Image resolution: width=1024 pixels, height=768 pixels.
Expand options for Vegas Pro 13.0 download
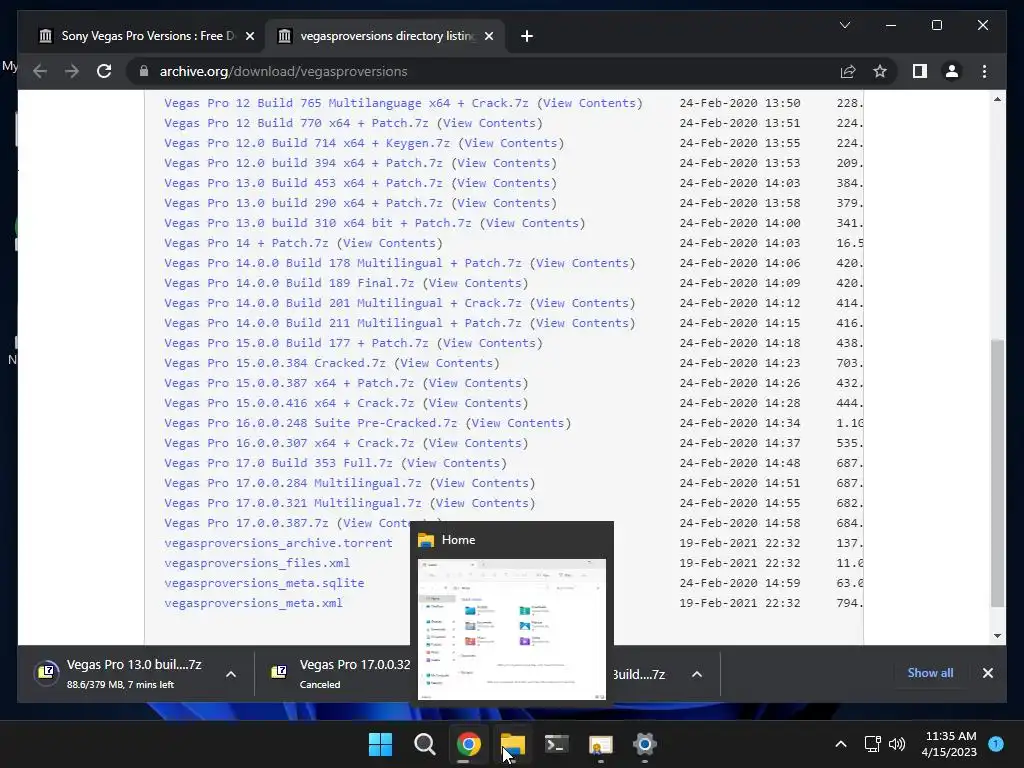click(231, 674)
